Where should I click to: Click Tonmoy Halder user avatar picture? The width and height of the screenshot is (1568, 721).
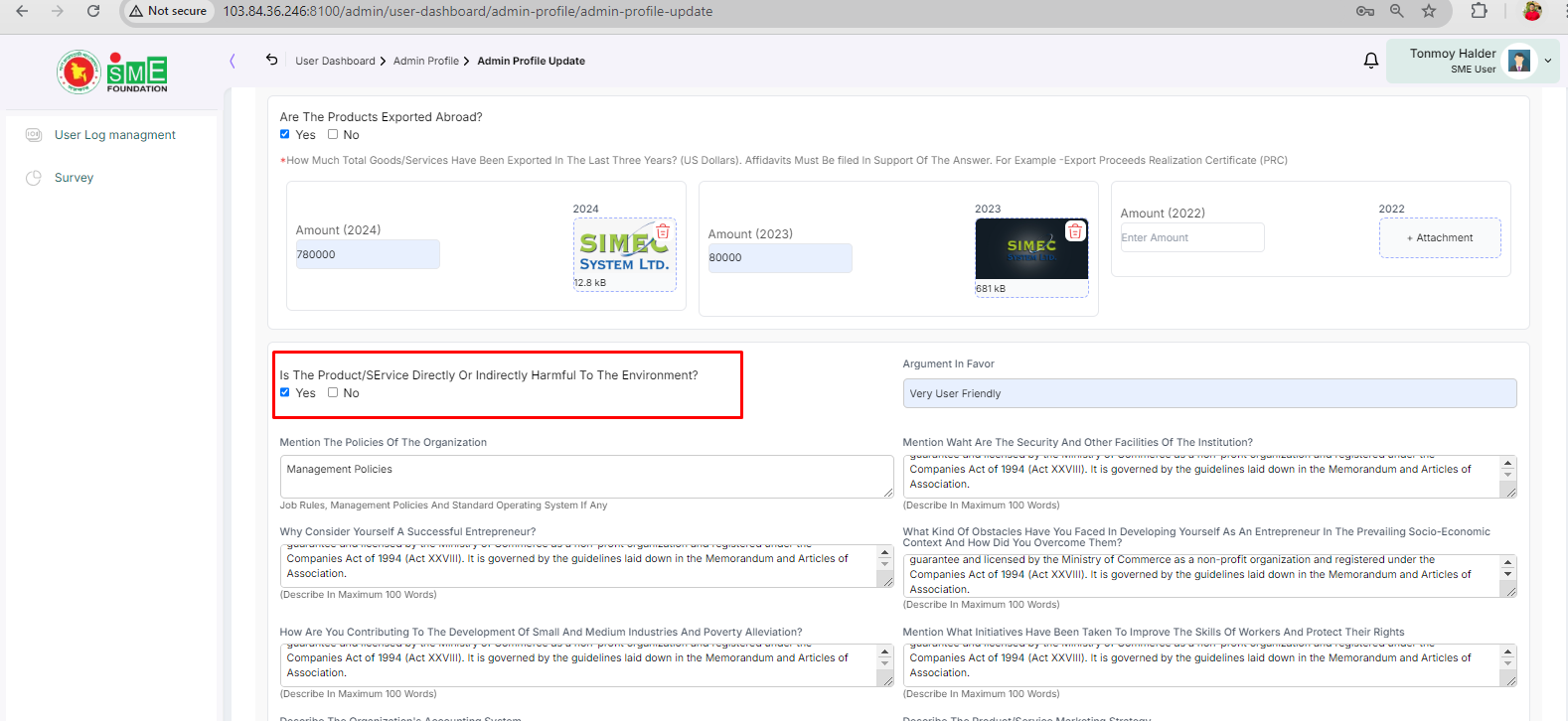pyautogui.click(x=1519, y=61)
